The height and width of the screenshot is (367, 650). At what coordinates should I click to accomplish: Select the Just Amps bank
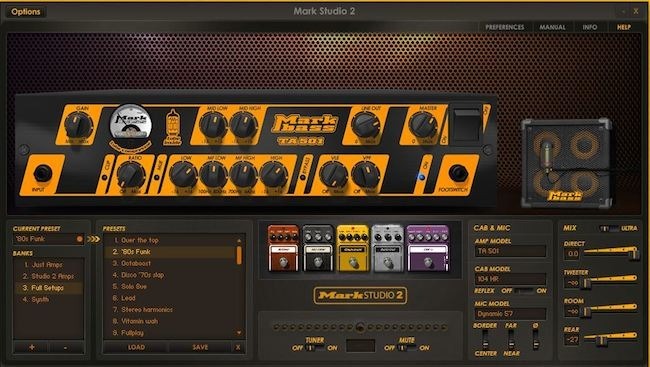(x=49, y=265)
